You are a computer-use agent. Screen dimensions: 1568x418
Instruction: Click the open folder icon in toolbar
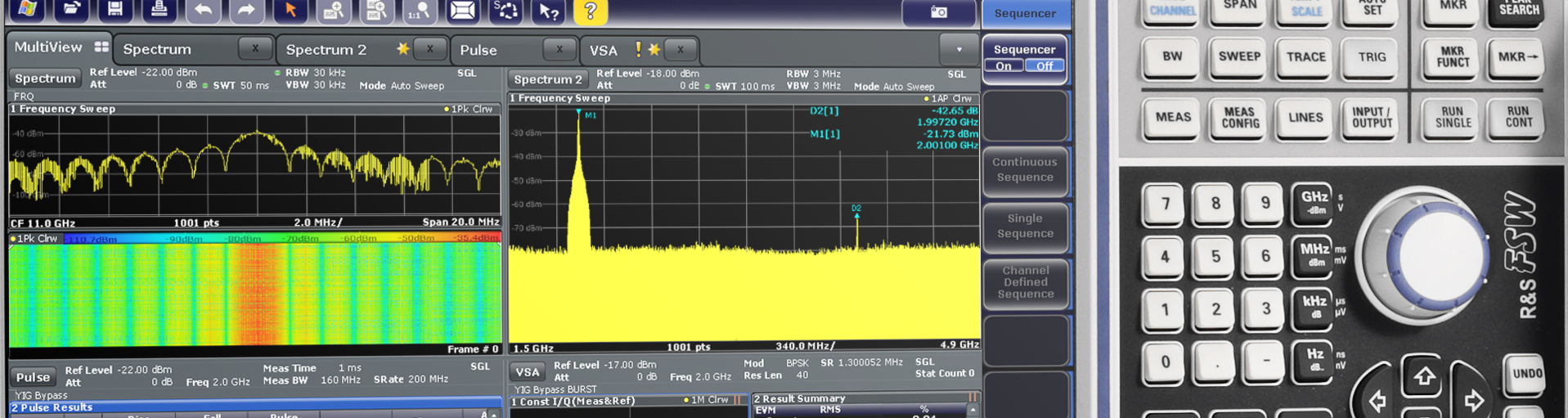72,10
